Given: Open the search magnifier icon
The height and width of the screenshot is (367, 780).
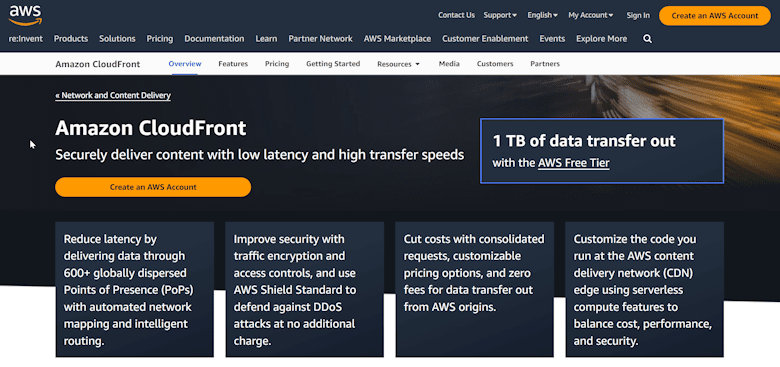Looking at the screenshot, I should [647, 39].
